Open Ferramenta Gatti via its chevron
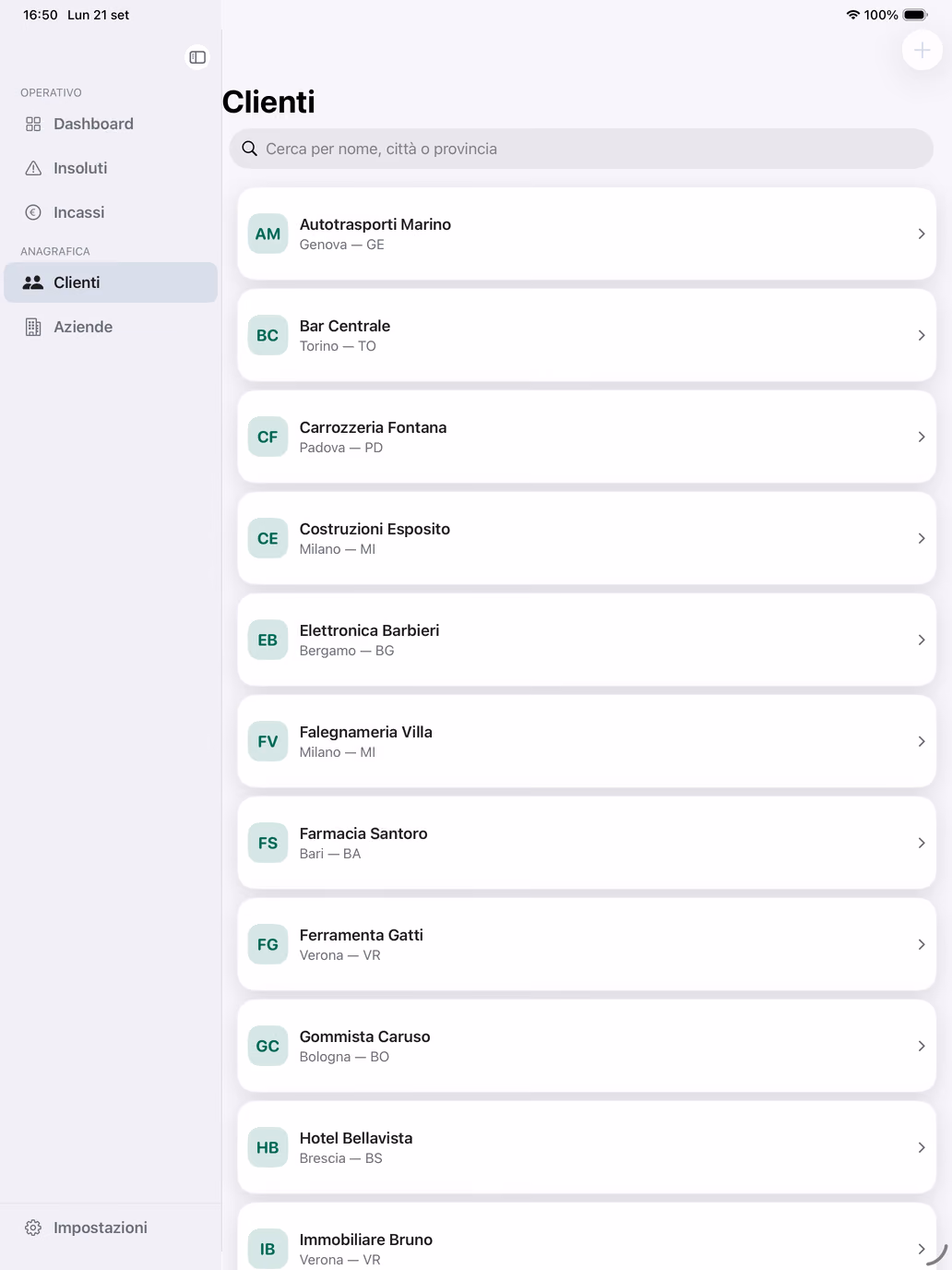 coord(922,944)
